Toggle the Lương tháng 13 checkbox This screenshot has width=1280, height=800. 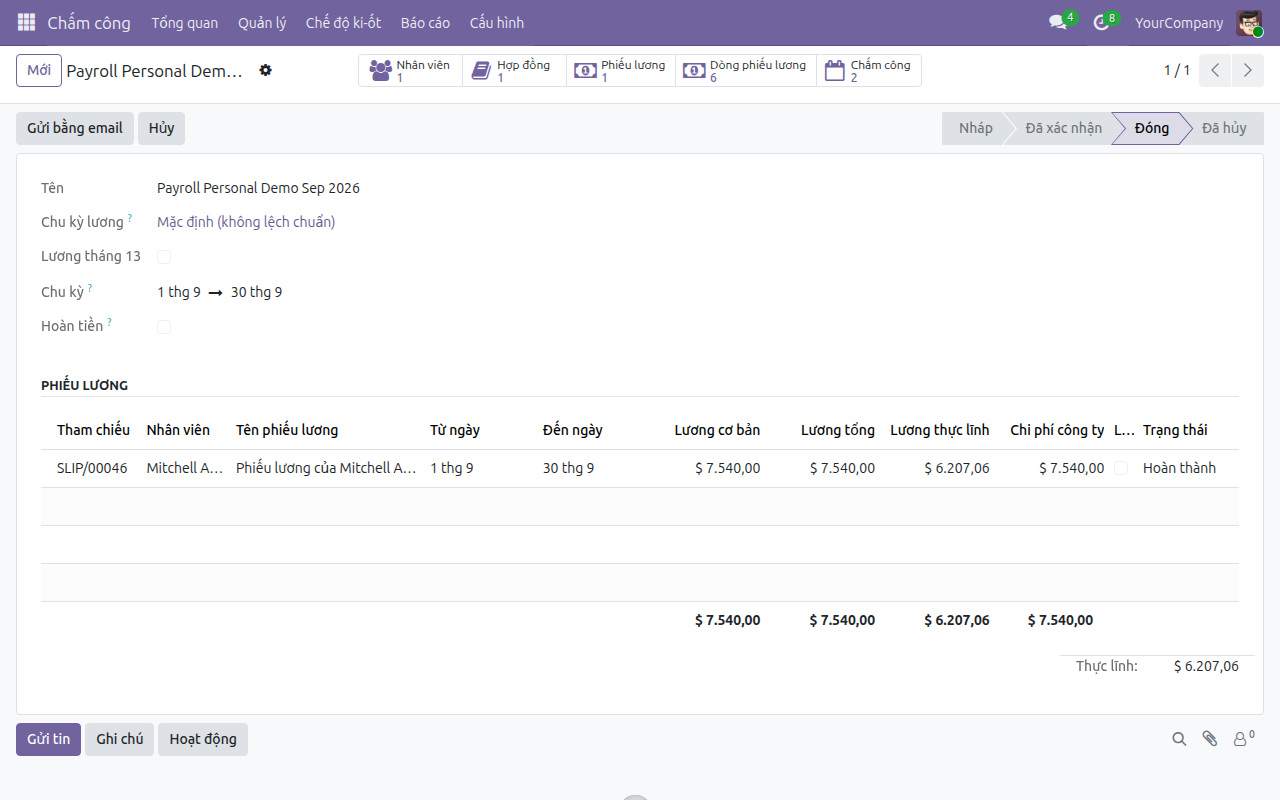point(164,257)
